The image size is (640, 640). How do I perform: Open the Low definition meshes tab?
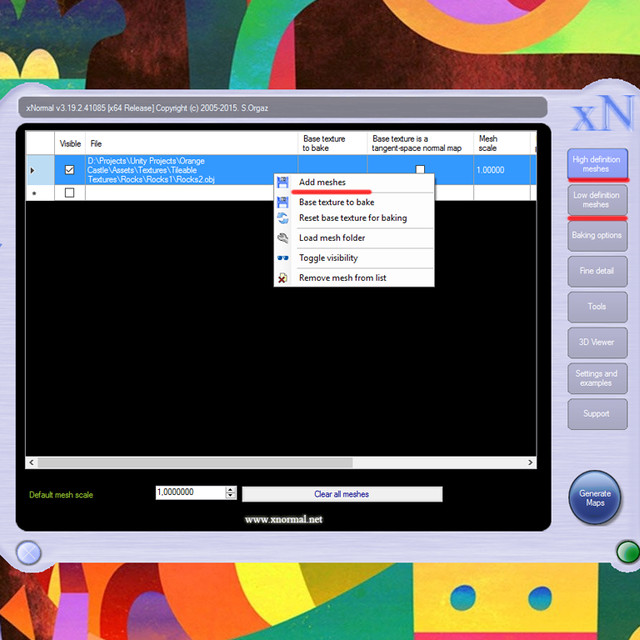point(597,200)
